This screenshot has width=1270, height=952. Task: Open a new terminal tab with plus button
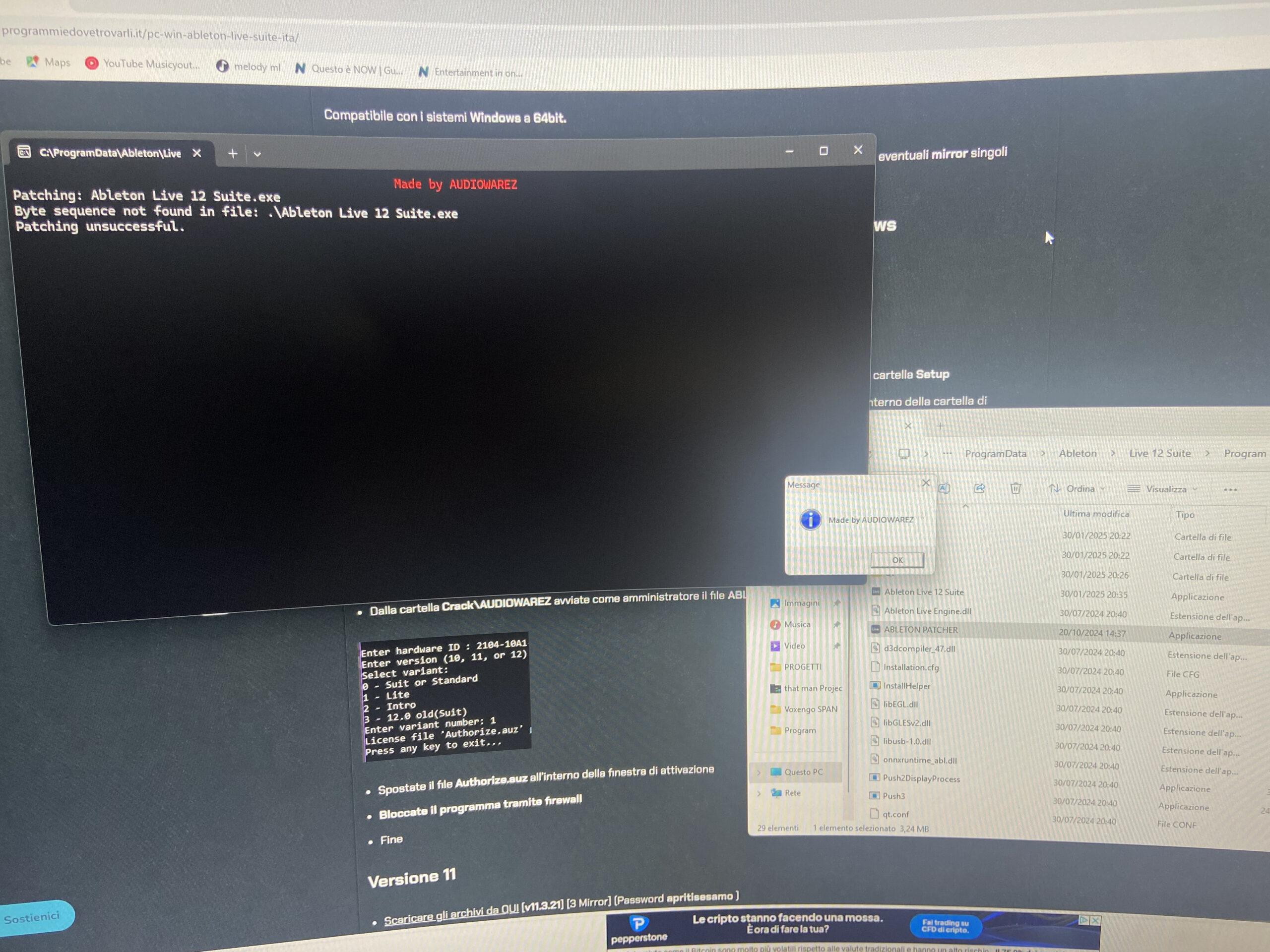coord(233,153)
